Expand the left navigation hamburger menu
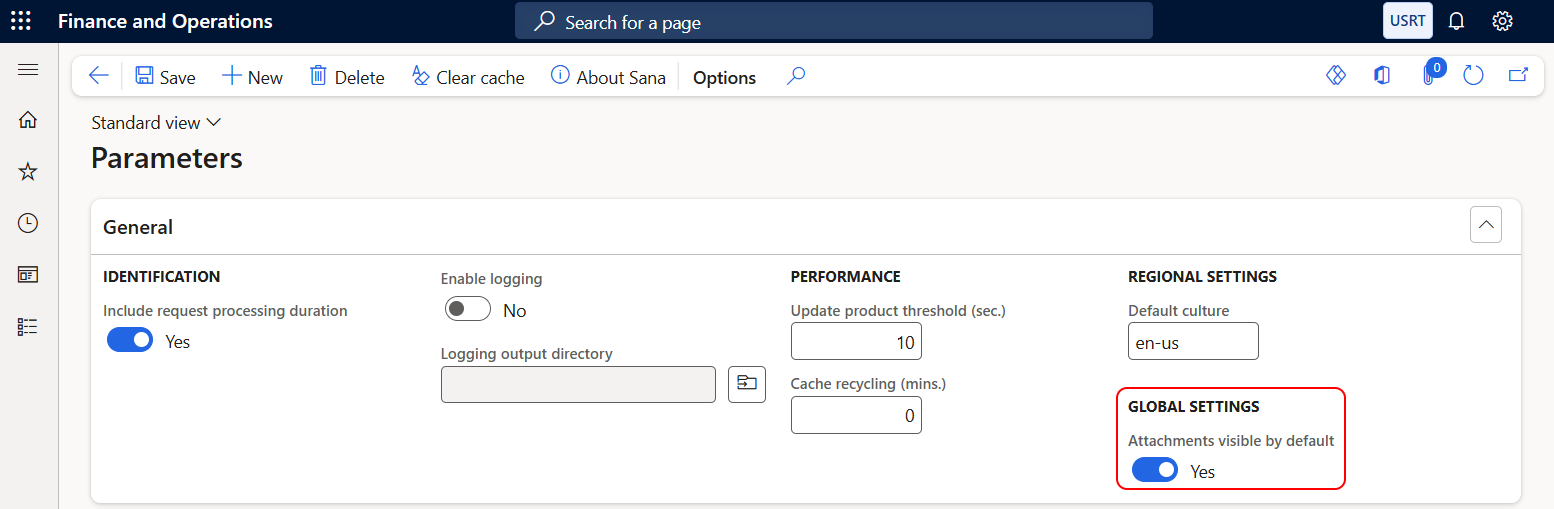The width and height of the screenshot is (1554, 509). pos(28,69)
